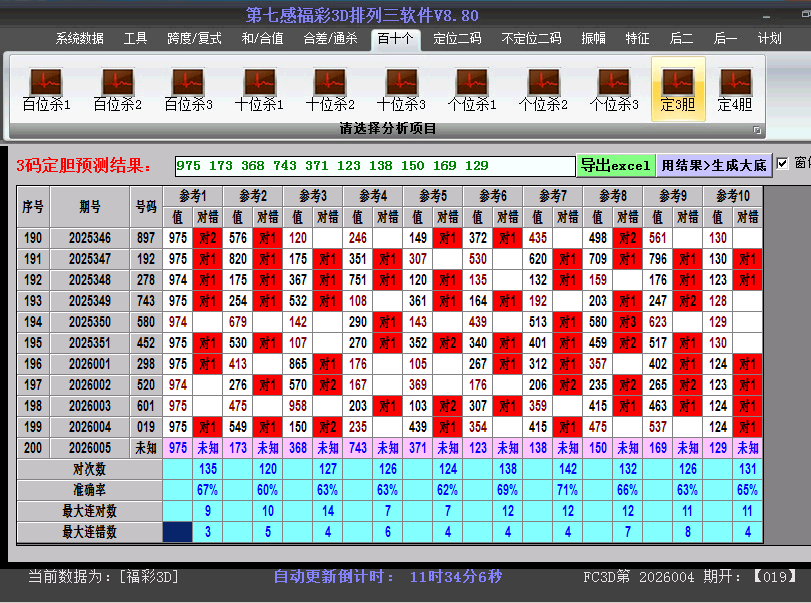The image size is (811, 603).
Task: Expand the 请选择分析项目 group launcher arrow
Action: pyautogui.click(x=757, y=130)
